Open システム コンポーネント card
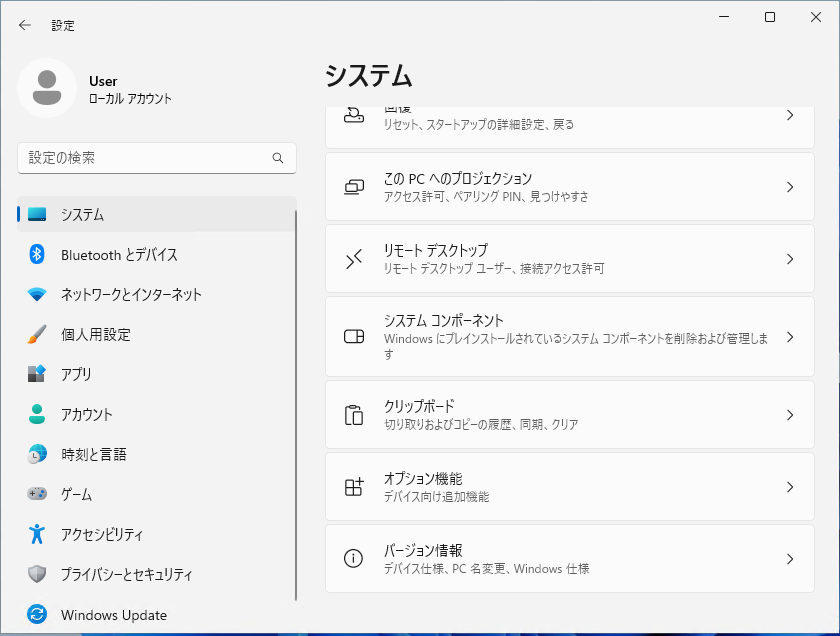 pyautogui.click(x=569, y=336)
